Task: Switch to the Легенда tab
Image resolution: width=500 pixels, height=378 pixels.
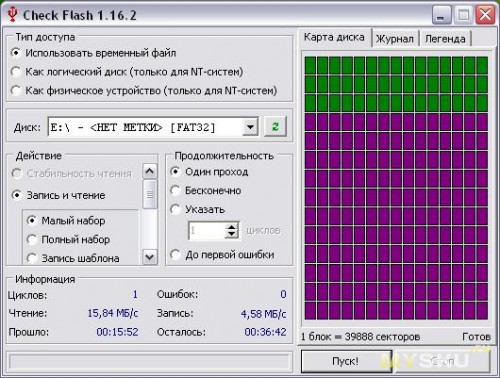Action: click(445, 39)
